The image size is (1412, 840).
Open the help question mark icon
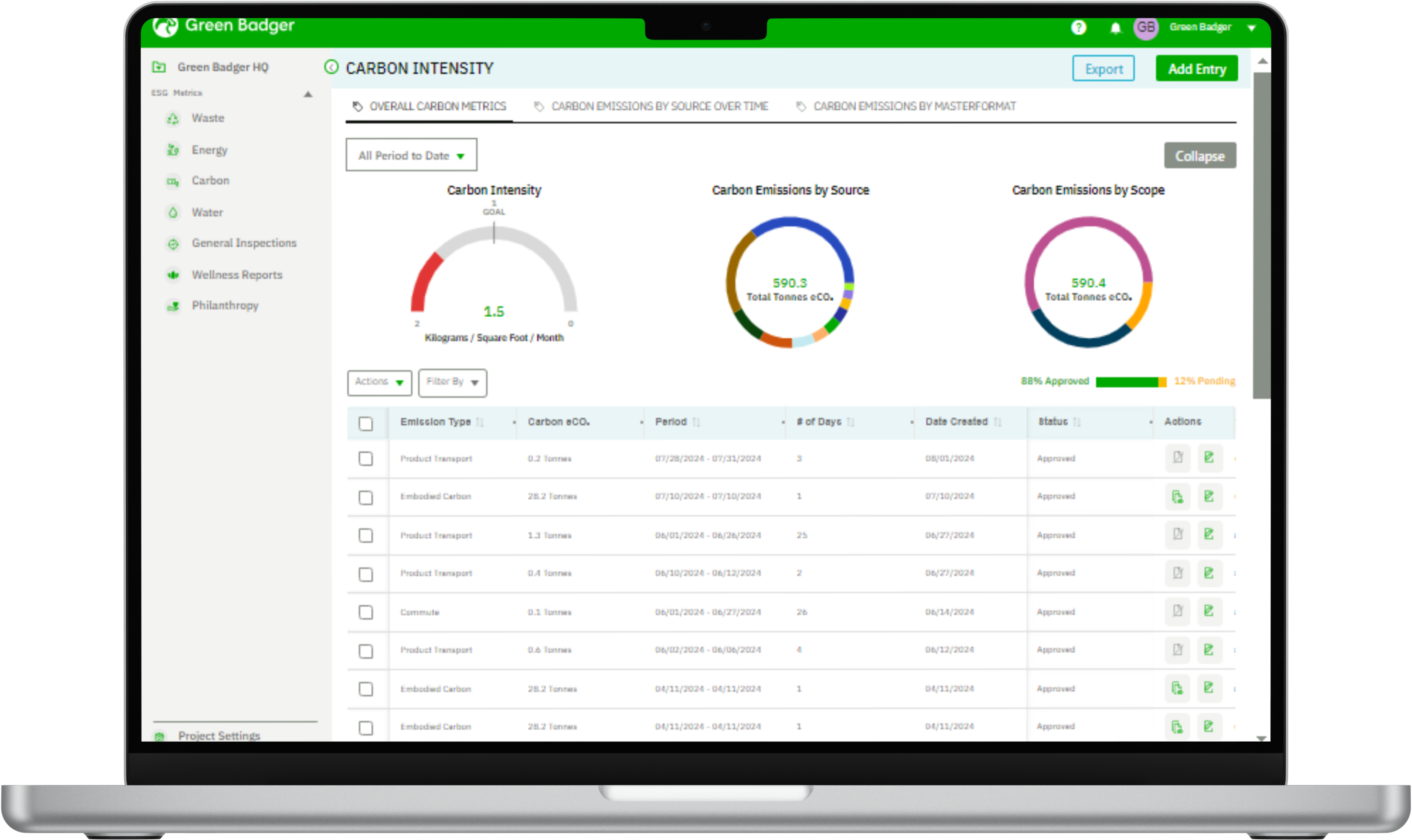tap(1079, 26)
